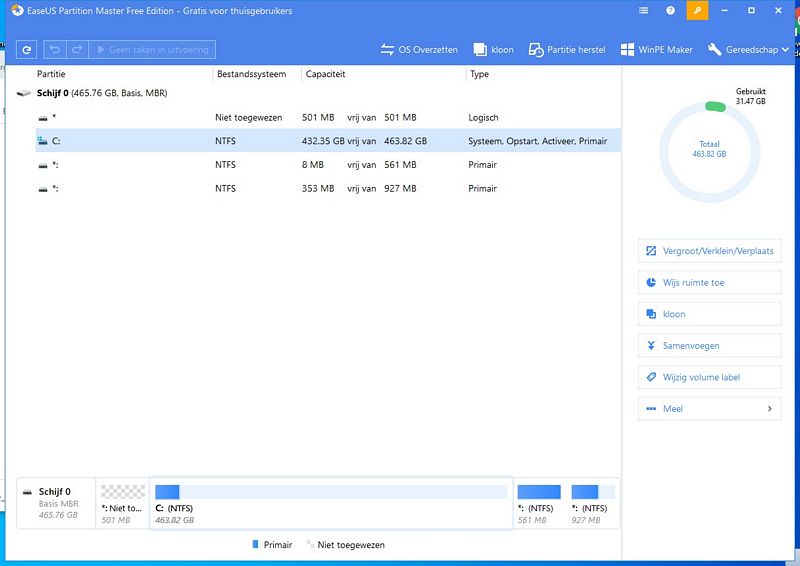The width and height of the screenshot is (800, 566).
Task: Click 'Systeem, Opstart, Activeer, Primair' type text
Action: 538,141
